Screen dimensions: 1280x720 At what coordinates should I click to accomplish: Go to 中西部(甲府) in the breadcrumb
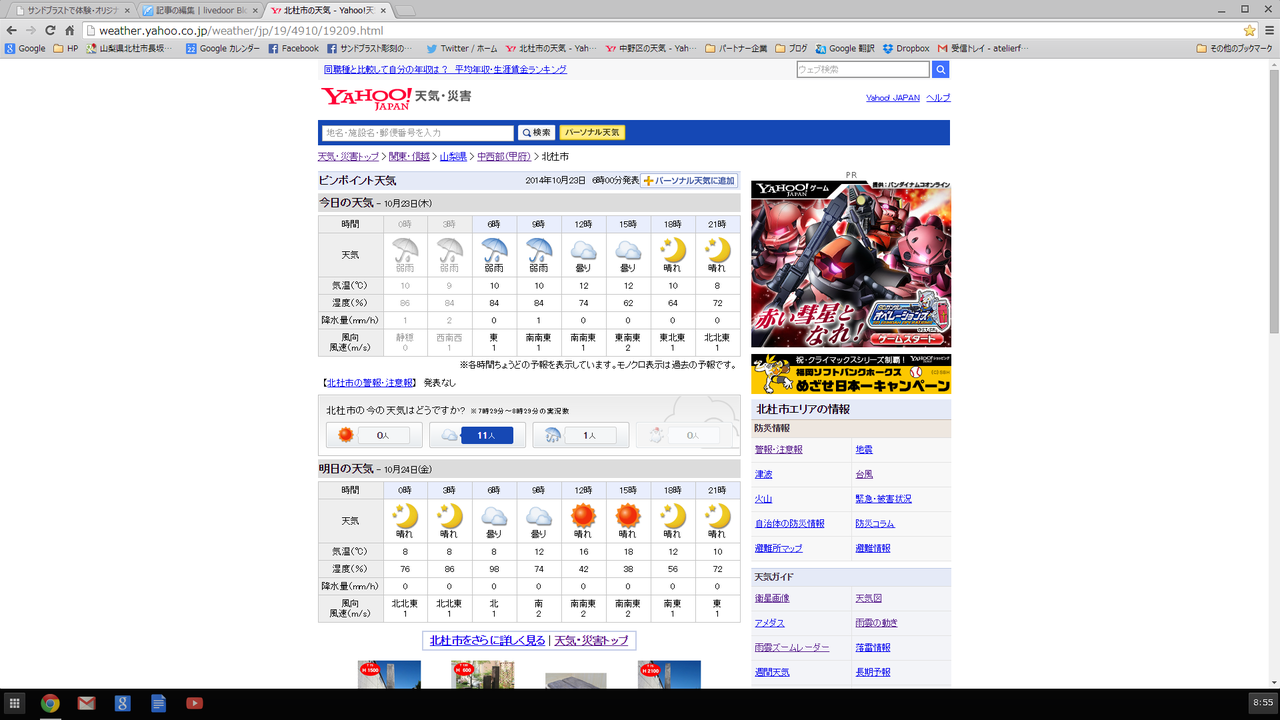click(x=504, y=157)
